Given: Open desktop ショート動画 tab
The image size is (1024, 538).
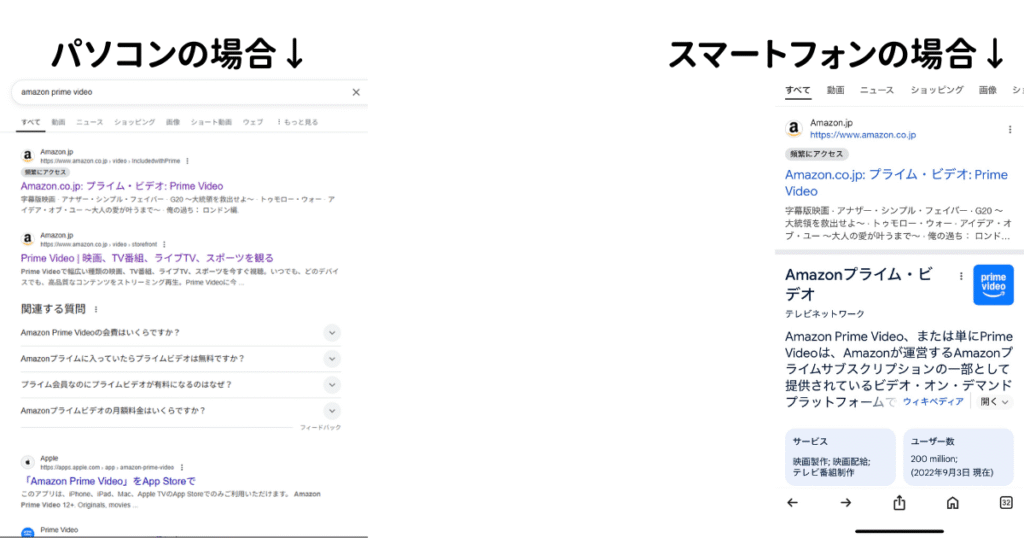Looking at the screenshot, I should coord(211,122).
